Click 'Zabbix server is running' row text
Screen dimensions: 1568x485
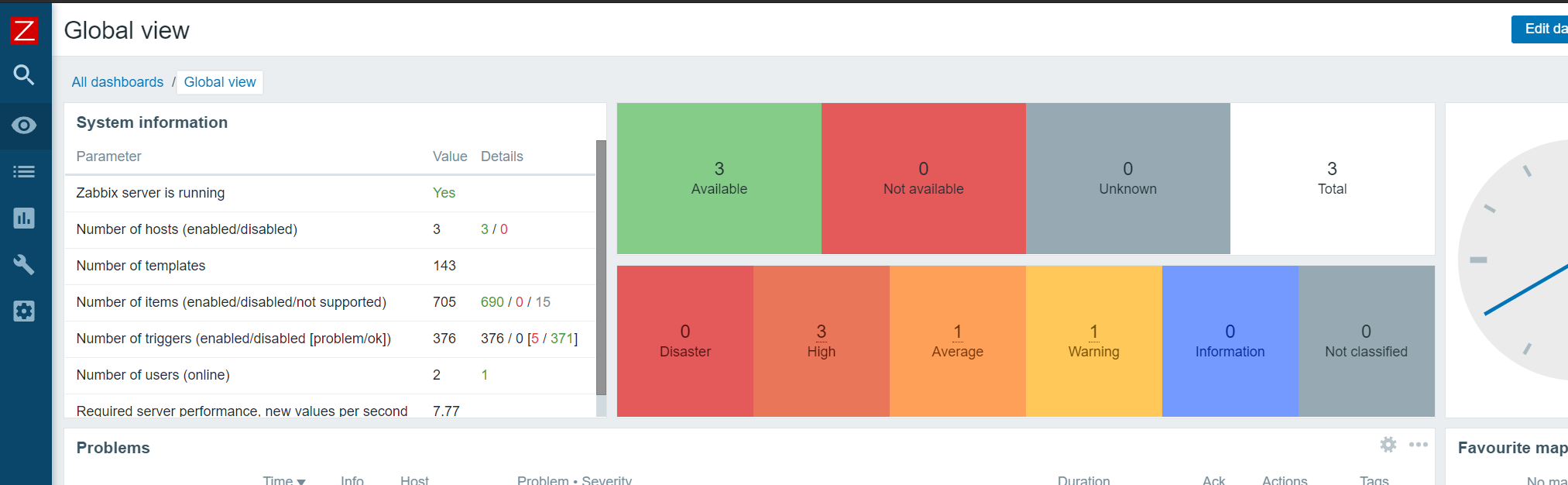pyautogui.click(x=150, y=193)
